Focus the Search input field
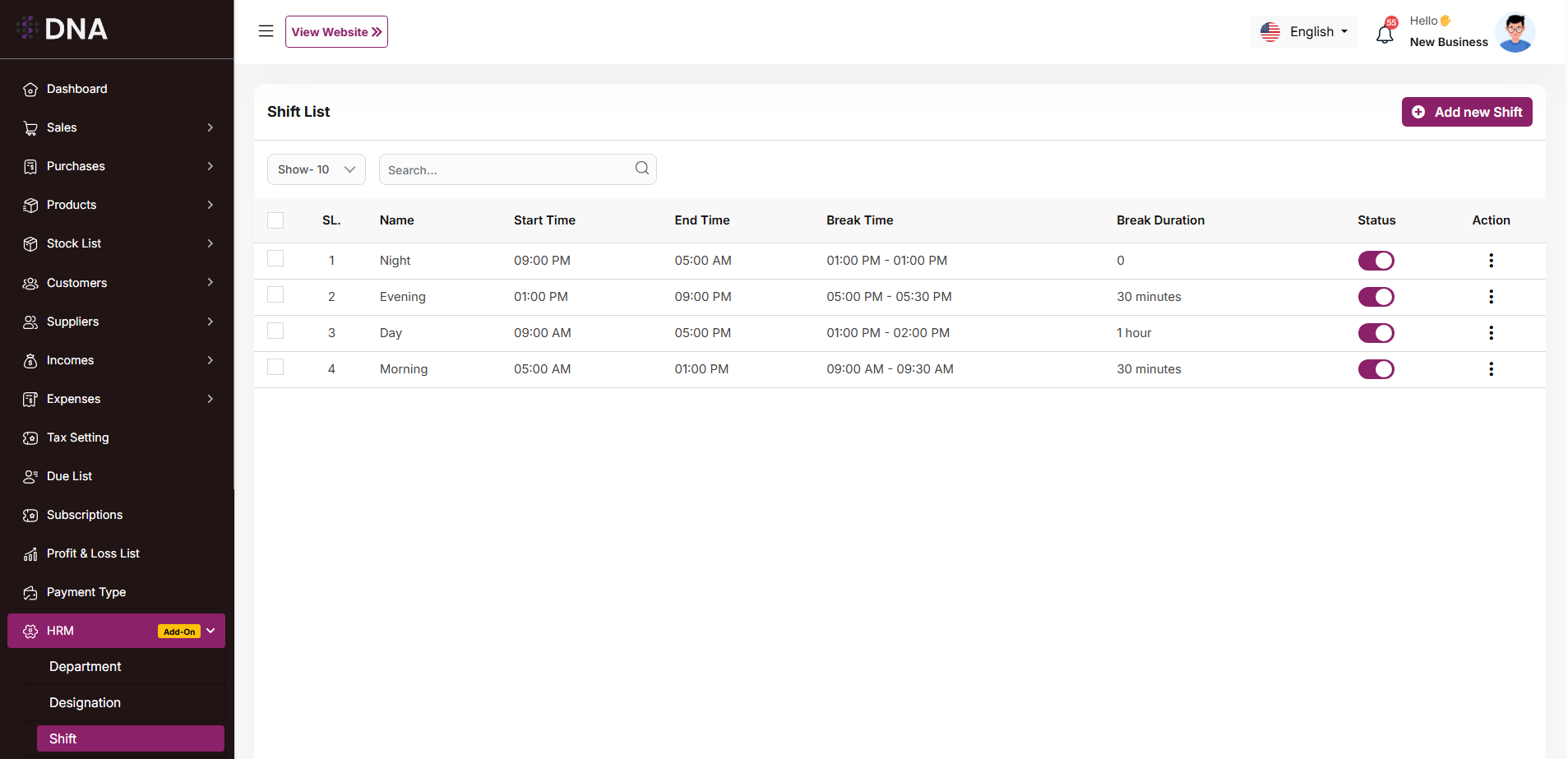The height and width of the screenshot is (759, 1568). pos(506,170)
